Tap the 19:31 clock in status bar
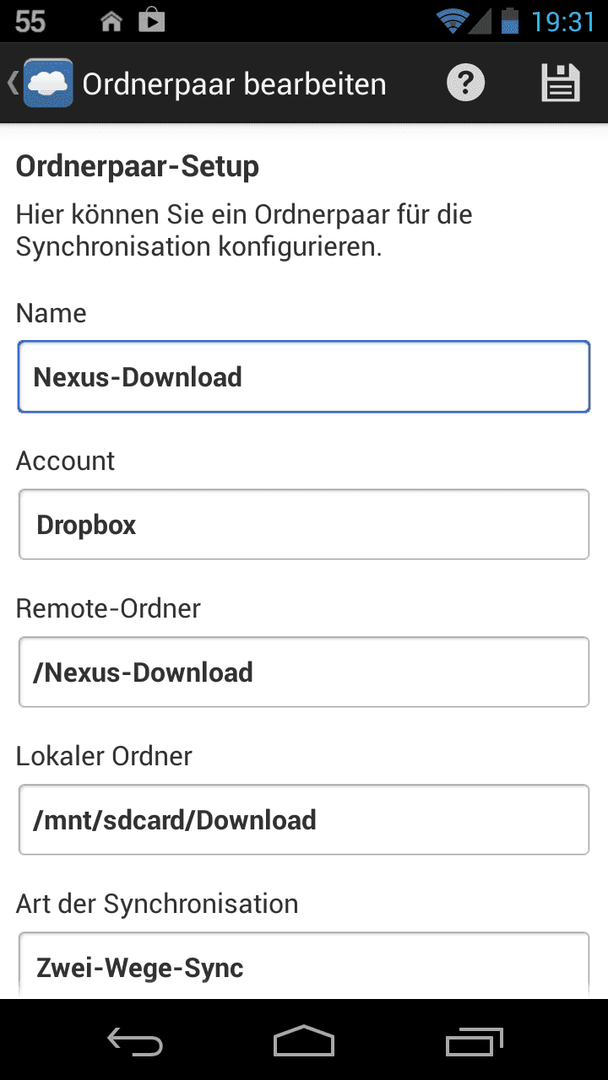The width and height of the screenshot is (608, 1080). coord(563,22)
